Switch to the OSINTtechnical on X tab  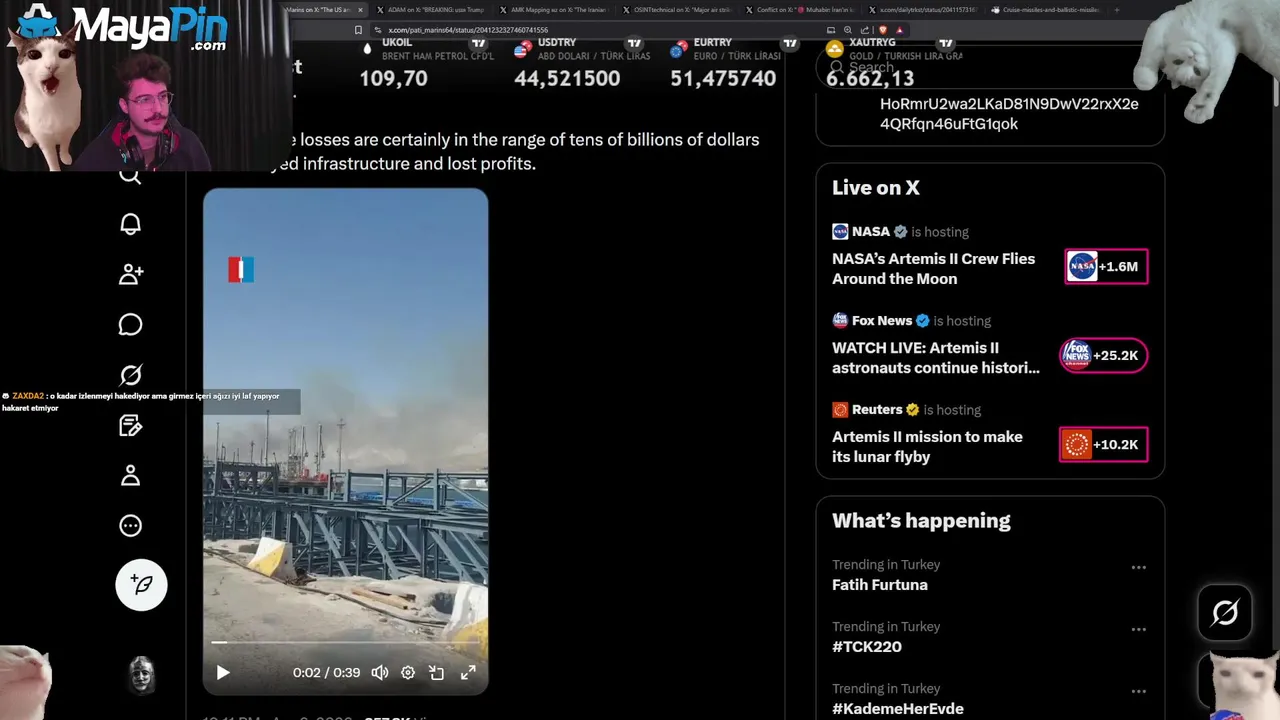click(676, 10)
